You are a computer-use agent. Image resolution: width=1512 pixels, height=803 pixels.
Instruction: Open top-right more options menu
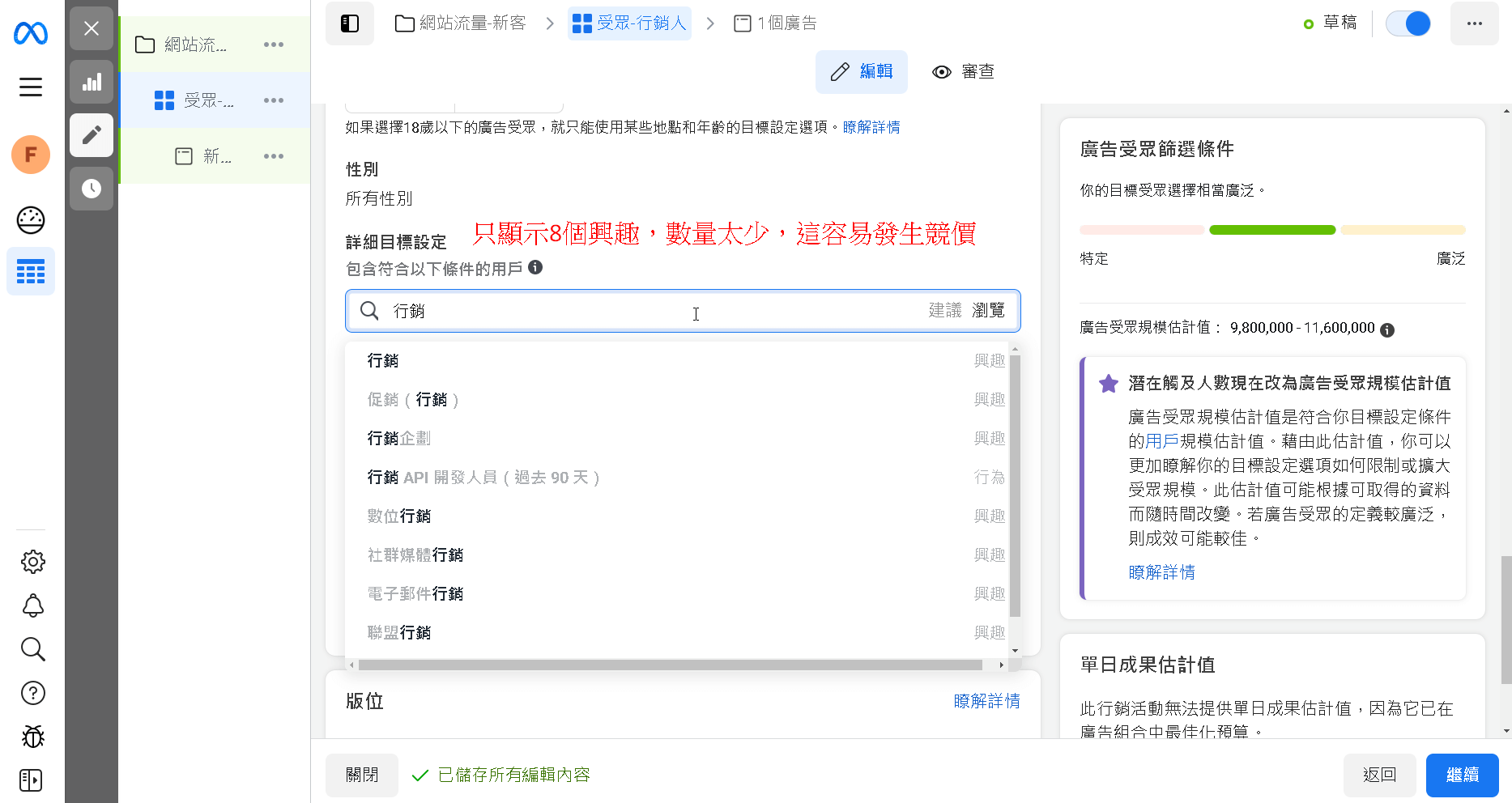click(1475, 23)
